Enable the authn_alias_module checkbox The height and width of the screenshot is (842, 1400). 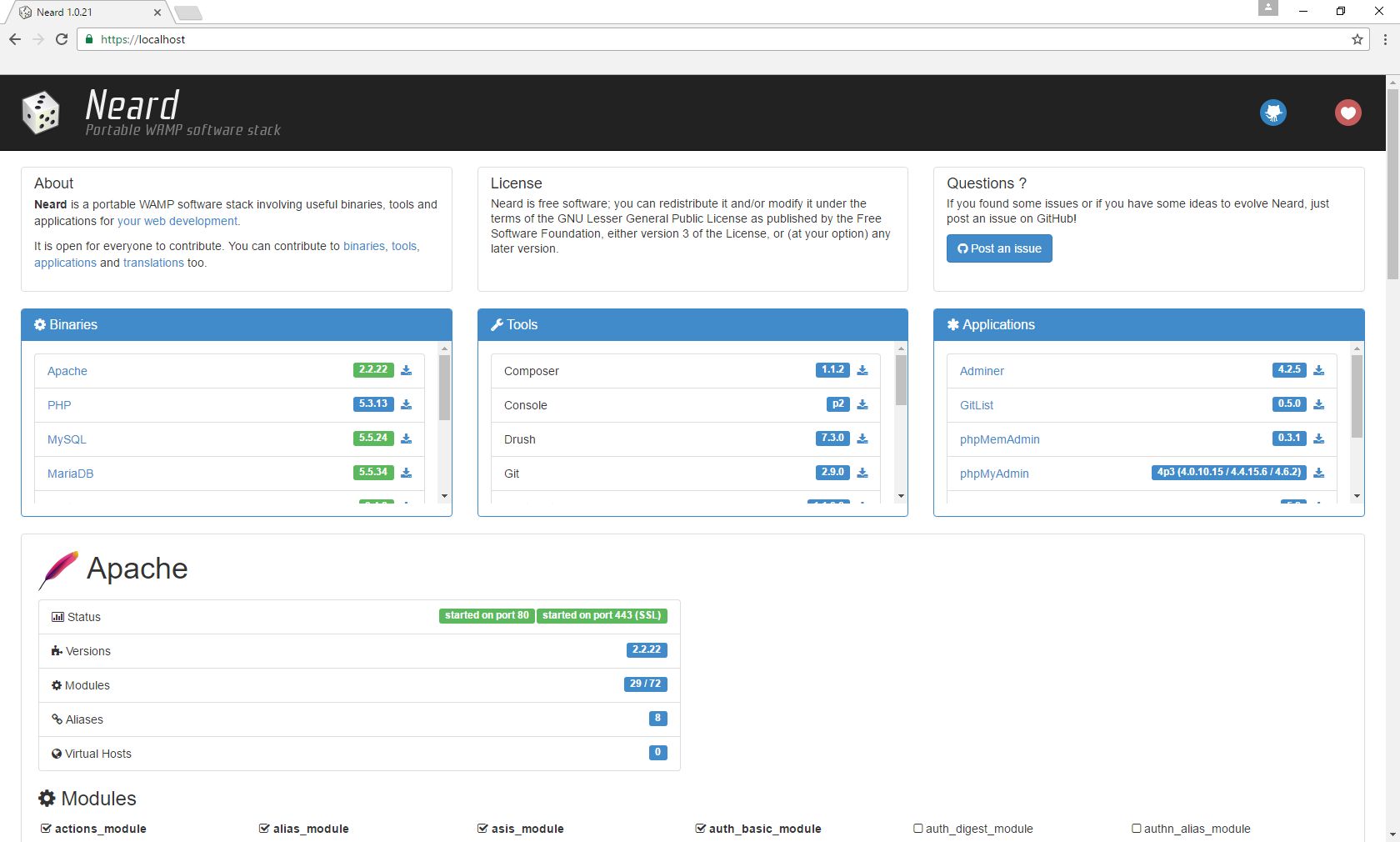1136,829
